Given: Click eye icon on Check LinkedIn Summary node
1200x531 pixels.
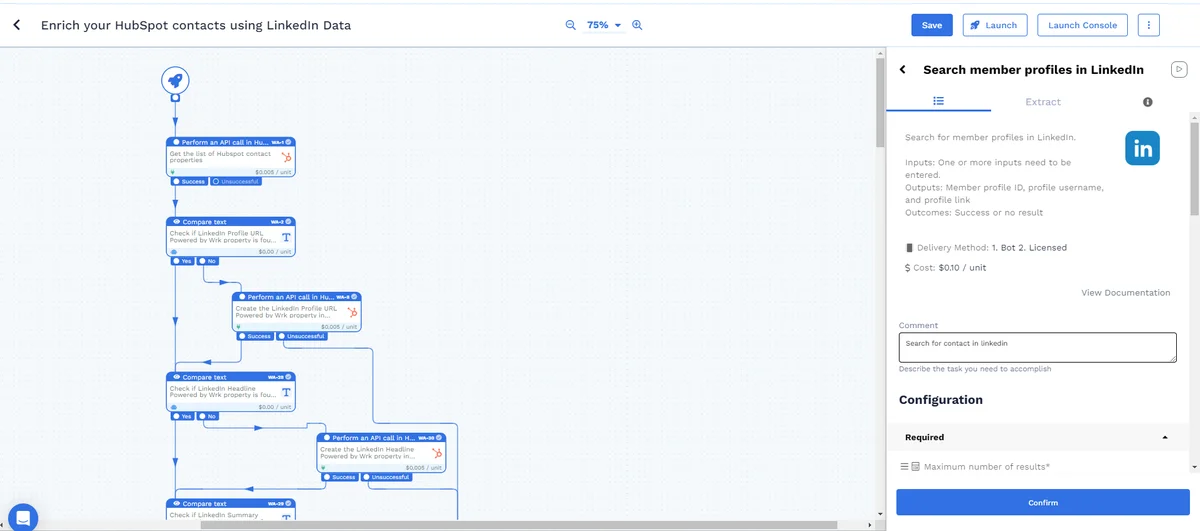Looking at the screenshot, I should point(177,504).
